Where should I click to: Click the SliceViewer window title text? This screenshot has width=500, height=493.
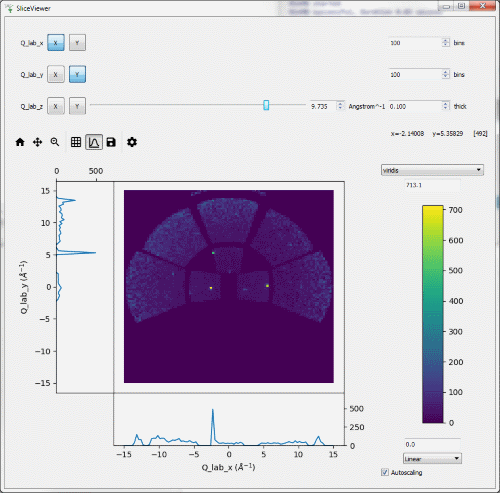(x=34, y=8)
